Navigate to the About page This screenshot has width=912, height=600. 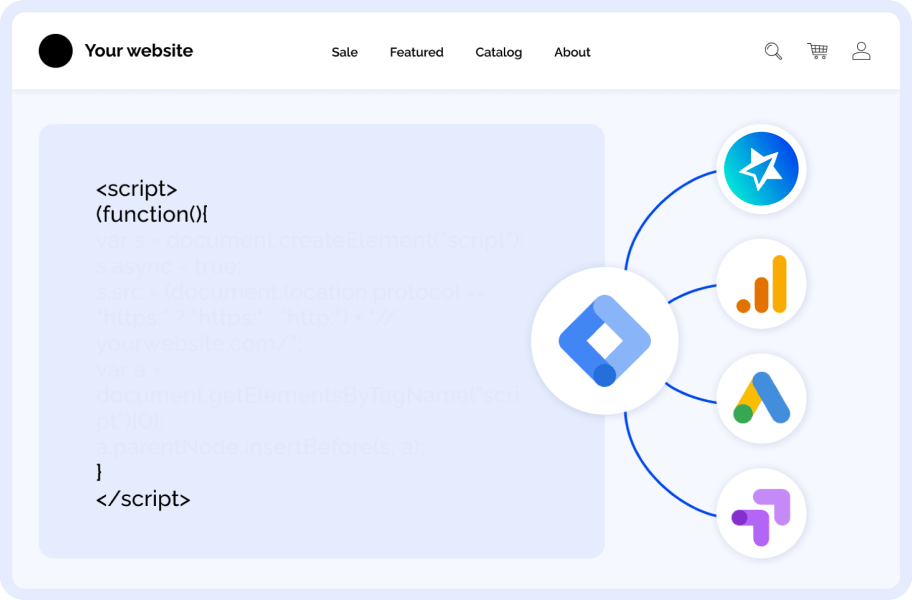coord(572,52)
